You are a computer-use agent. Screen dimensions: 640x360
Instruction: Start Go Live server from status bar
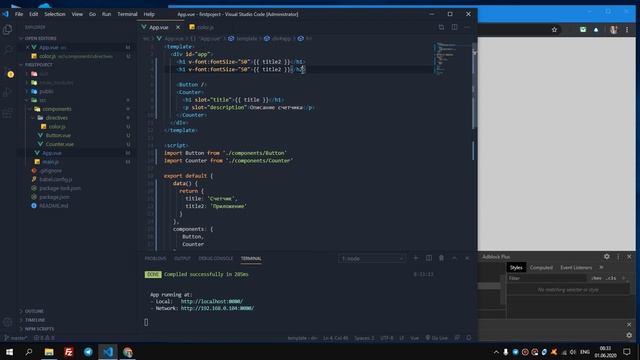[x=436, y=338]
